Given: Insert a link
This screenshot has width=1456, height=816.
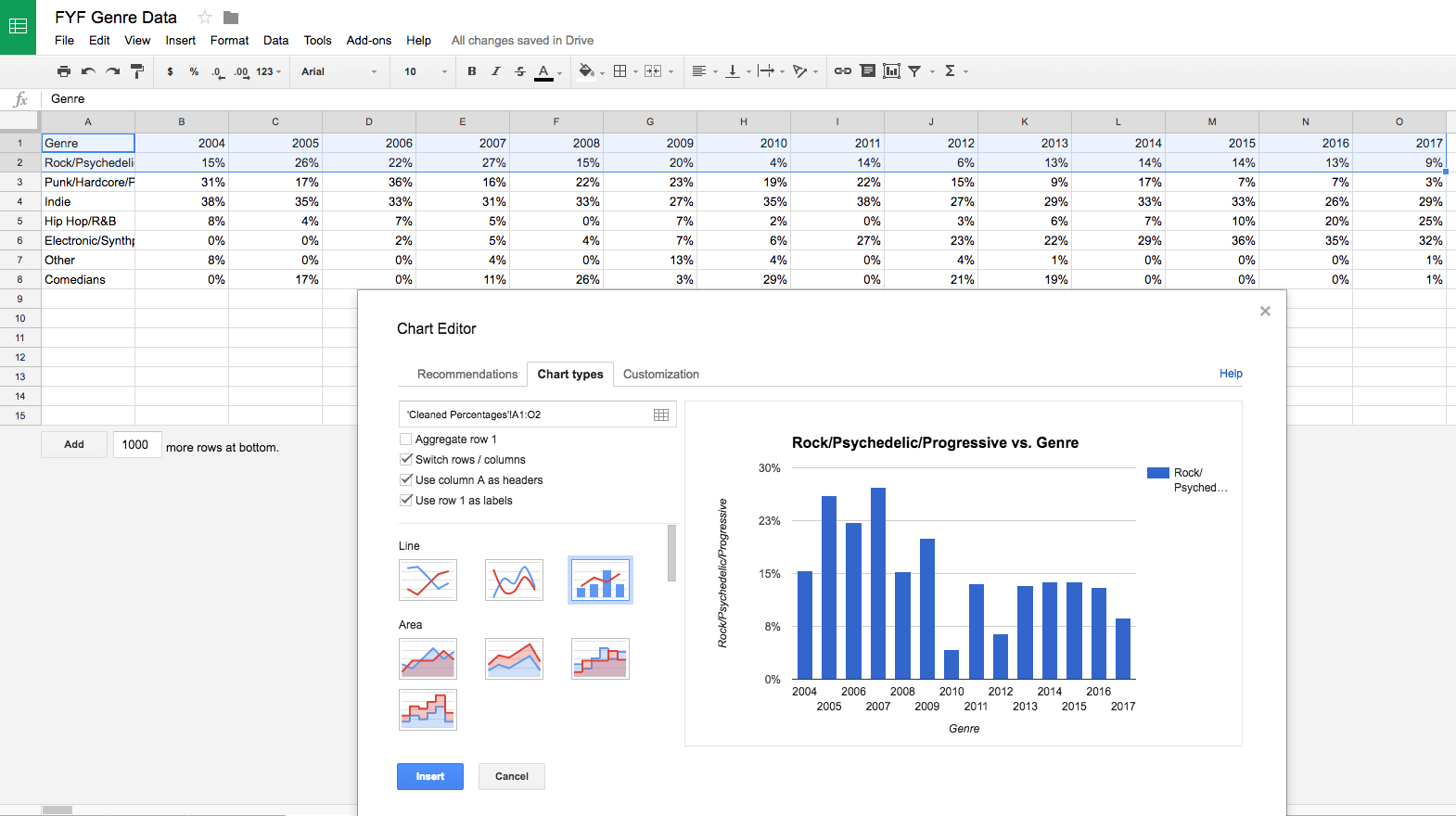Looking at the screenshot, I should (843, 71).
